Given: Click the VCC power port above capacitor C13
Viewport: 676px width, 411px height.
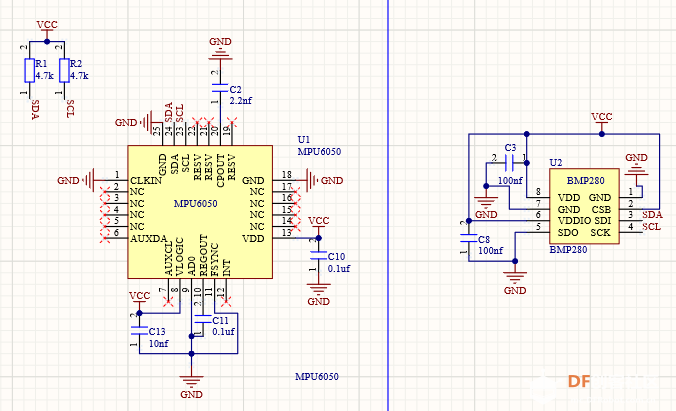Looking at the screenshot, I should (139, 299).
